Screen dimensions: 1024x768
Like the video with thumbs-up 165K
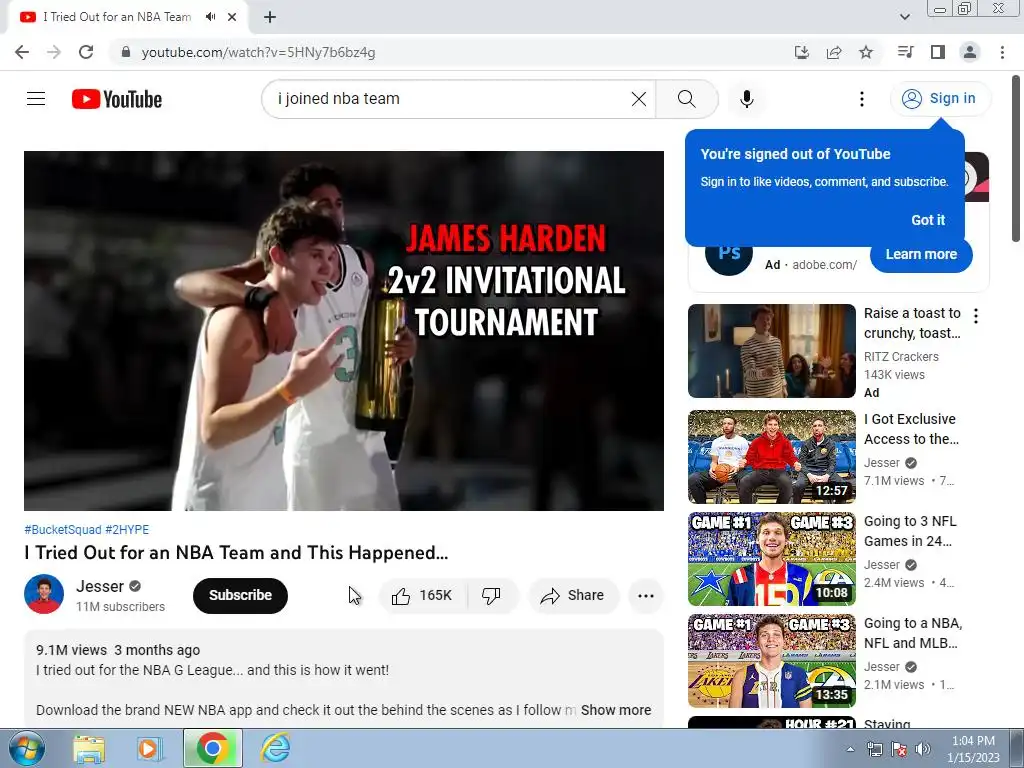point(422,596)
